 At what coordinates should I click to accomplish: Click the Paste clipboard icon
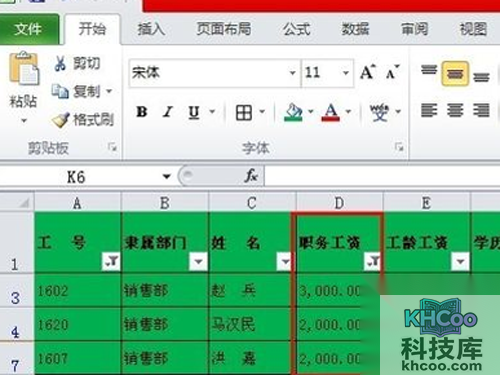click(x=24, y=69)
